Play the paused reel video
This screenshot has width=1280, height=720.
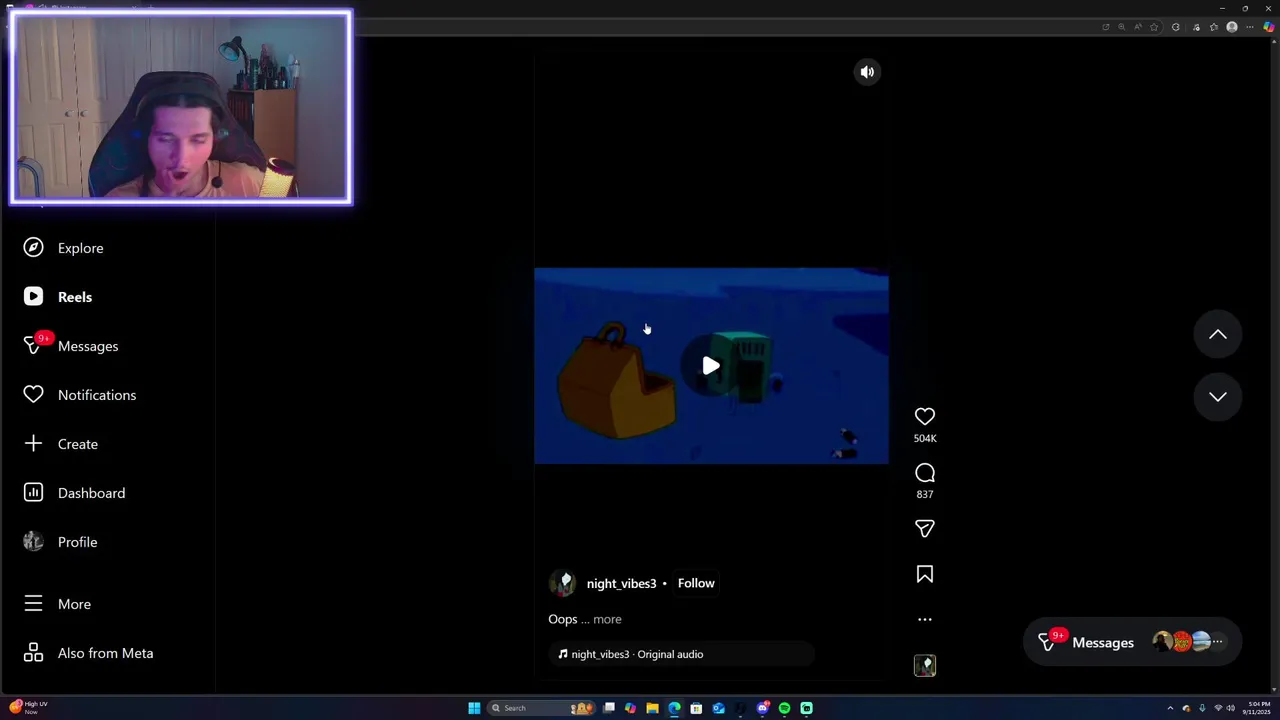coord(711,366)
